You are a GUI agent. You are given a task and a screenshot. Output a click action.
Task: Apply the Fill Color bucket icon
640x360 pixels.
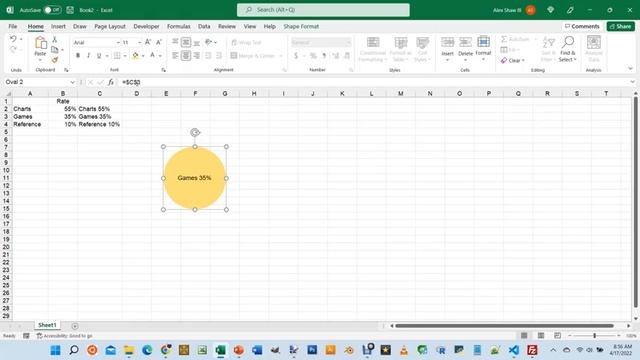click(x=136, y=56)
